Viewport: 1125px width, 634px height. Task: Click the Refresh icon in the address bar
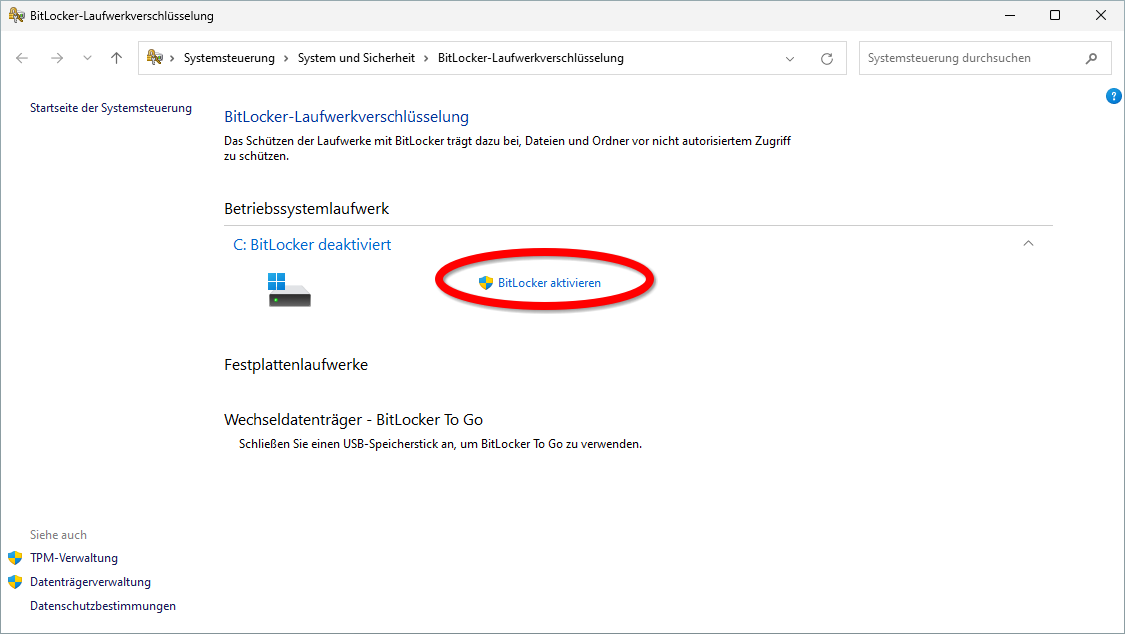coord(827,58)
